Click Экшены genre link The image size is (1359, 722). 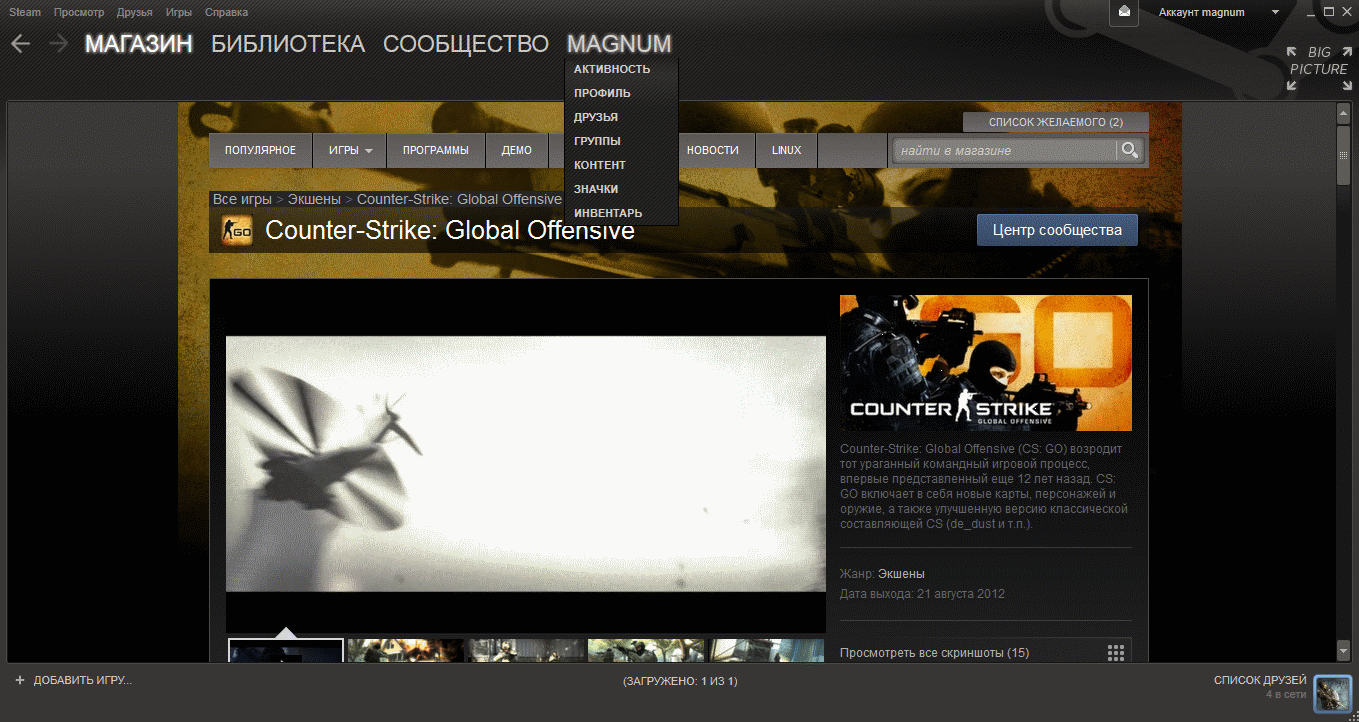[x=901, y=574]
